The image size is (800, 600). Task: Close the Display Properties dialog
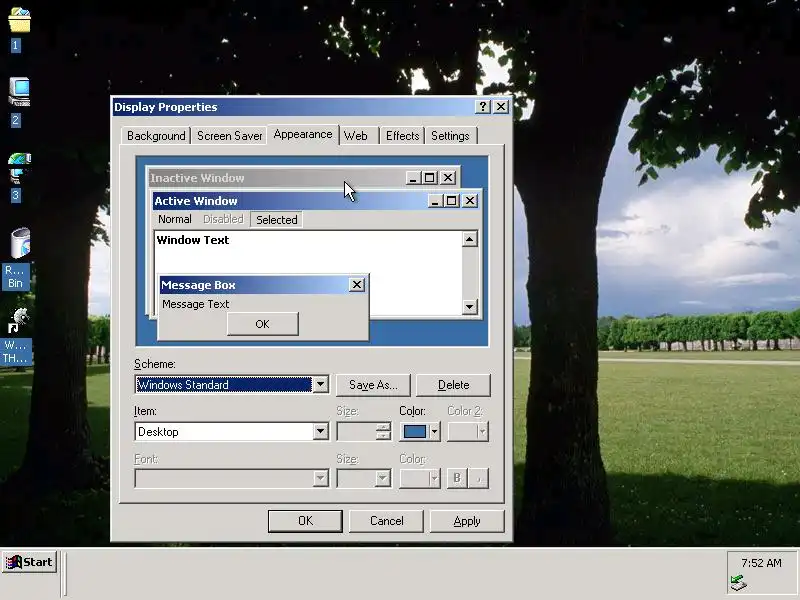[501, 107]
